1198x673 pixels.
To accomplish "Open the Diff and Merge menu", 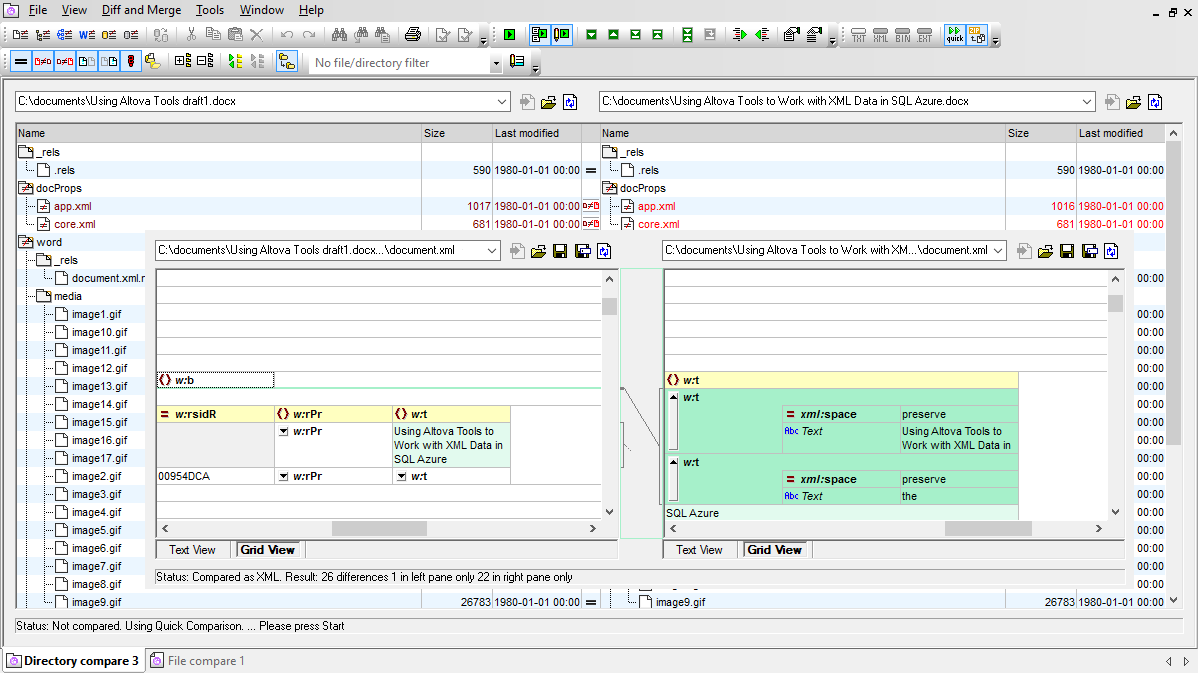I will (141, 10).
